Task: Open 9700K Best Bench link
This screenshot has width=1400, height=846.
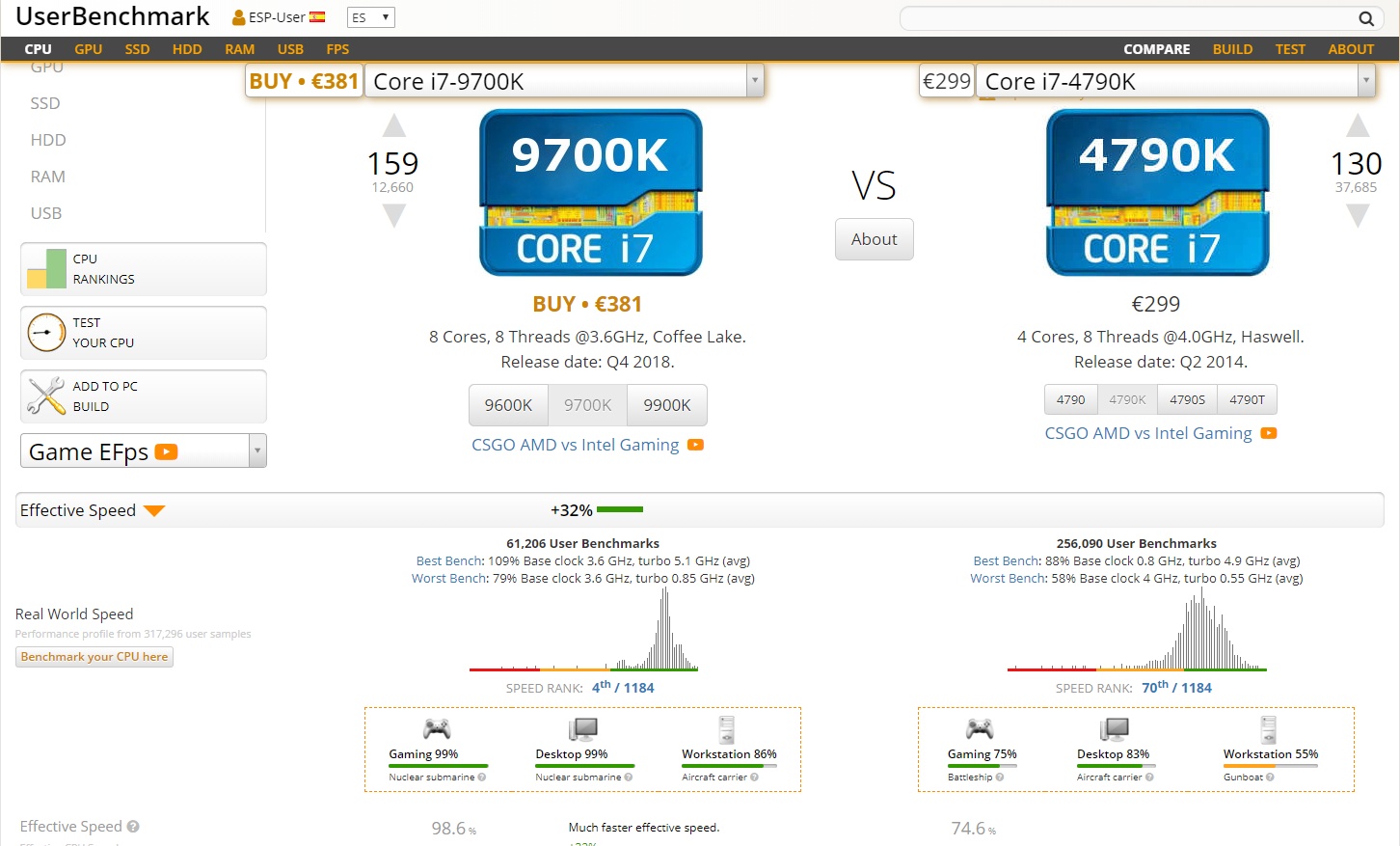Action: 449,560
